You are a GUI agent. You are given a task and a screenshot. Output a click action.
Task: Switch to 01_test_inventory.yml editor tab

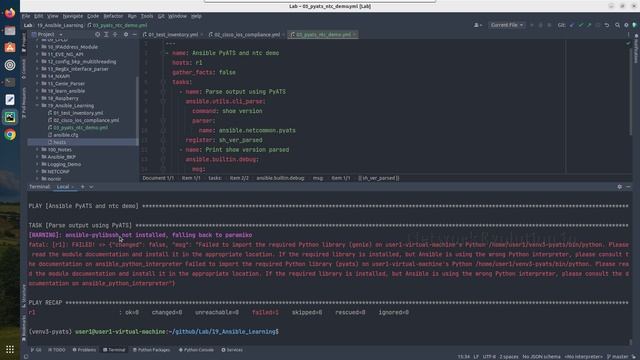[x=173, y=35]
